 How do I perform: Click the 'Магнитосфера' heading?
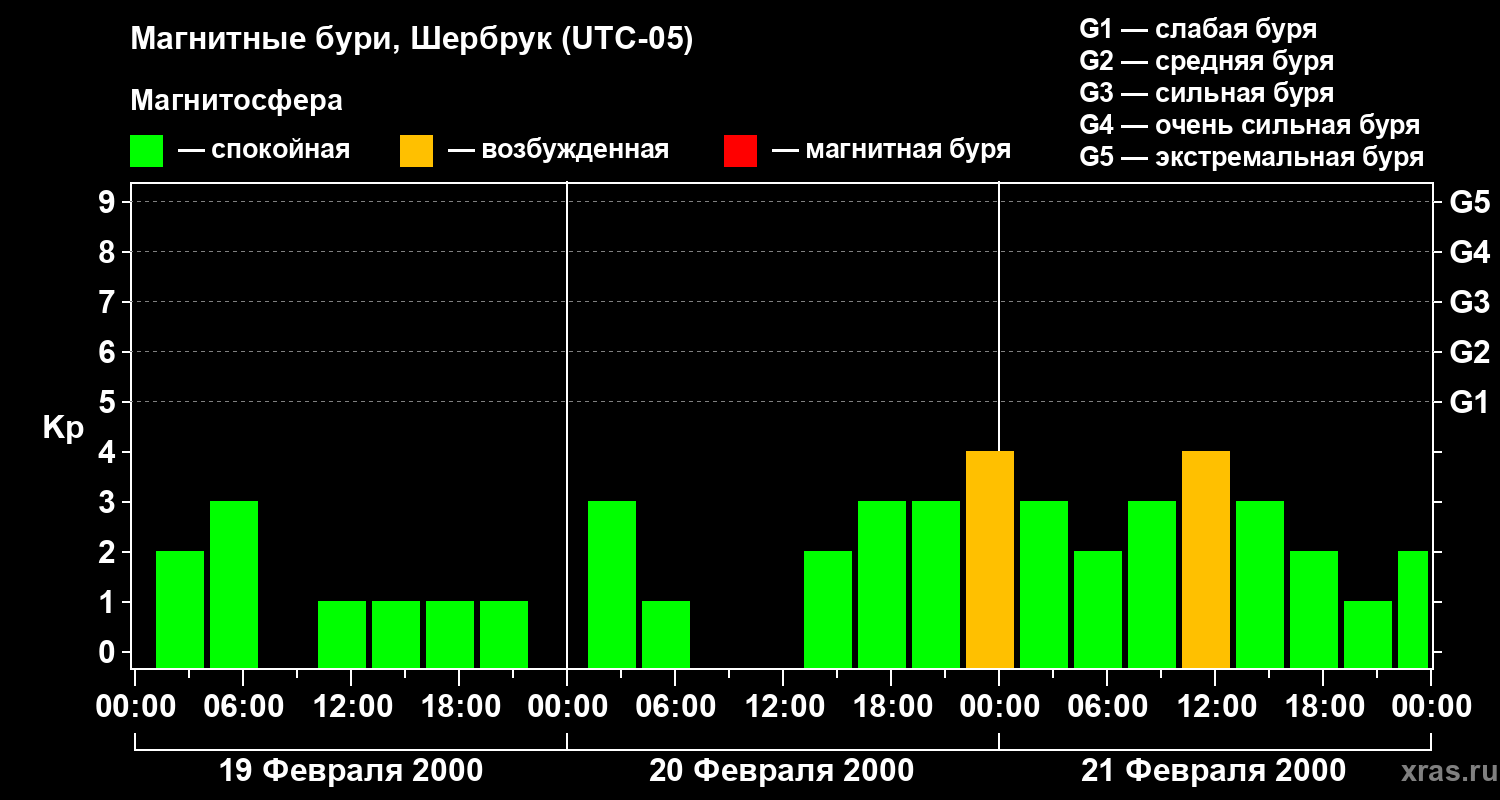[236, 101]
